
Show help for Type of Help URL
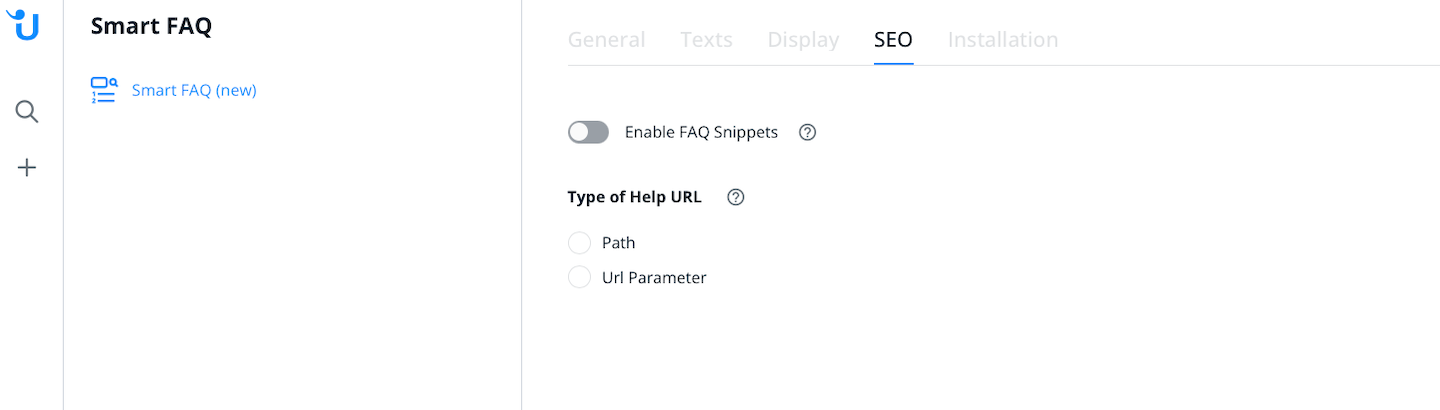(x=736, y=197)
